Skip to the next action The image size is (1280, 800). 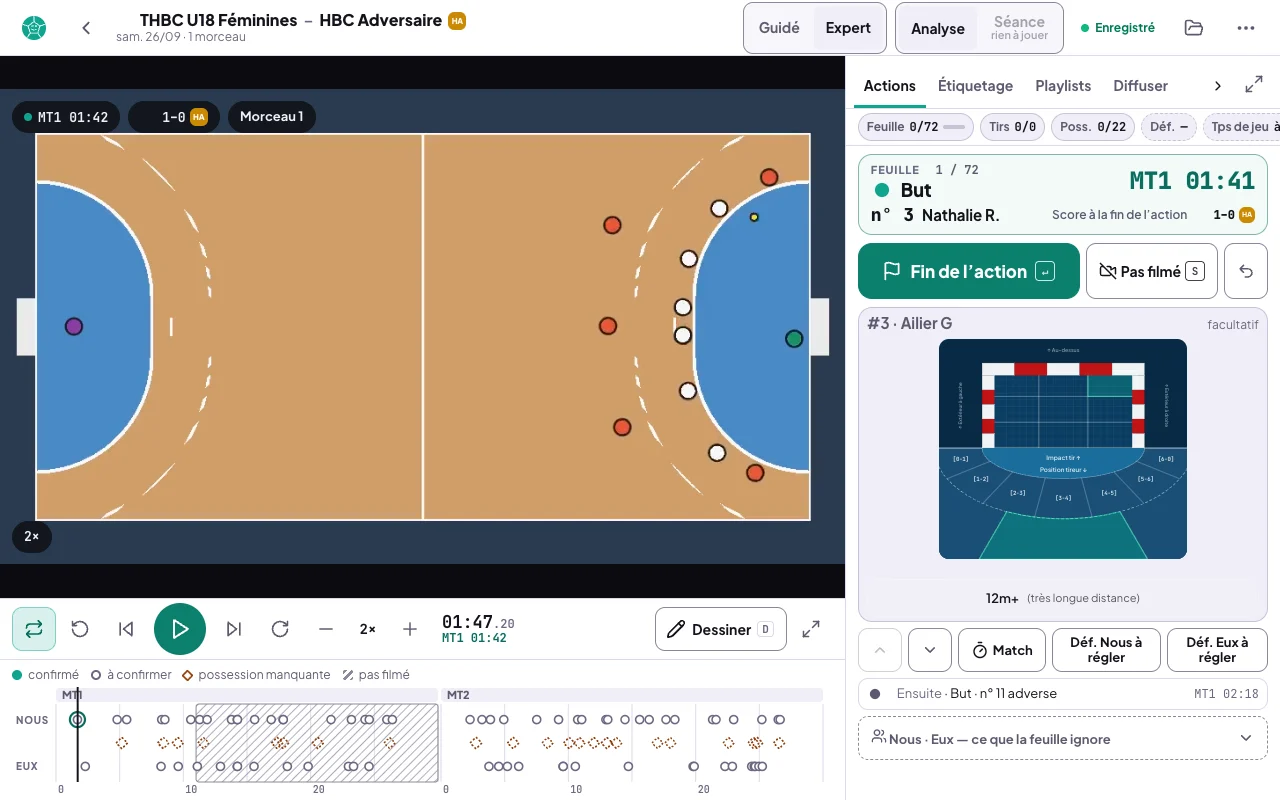(234, 629)
